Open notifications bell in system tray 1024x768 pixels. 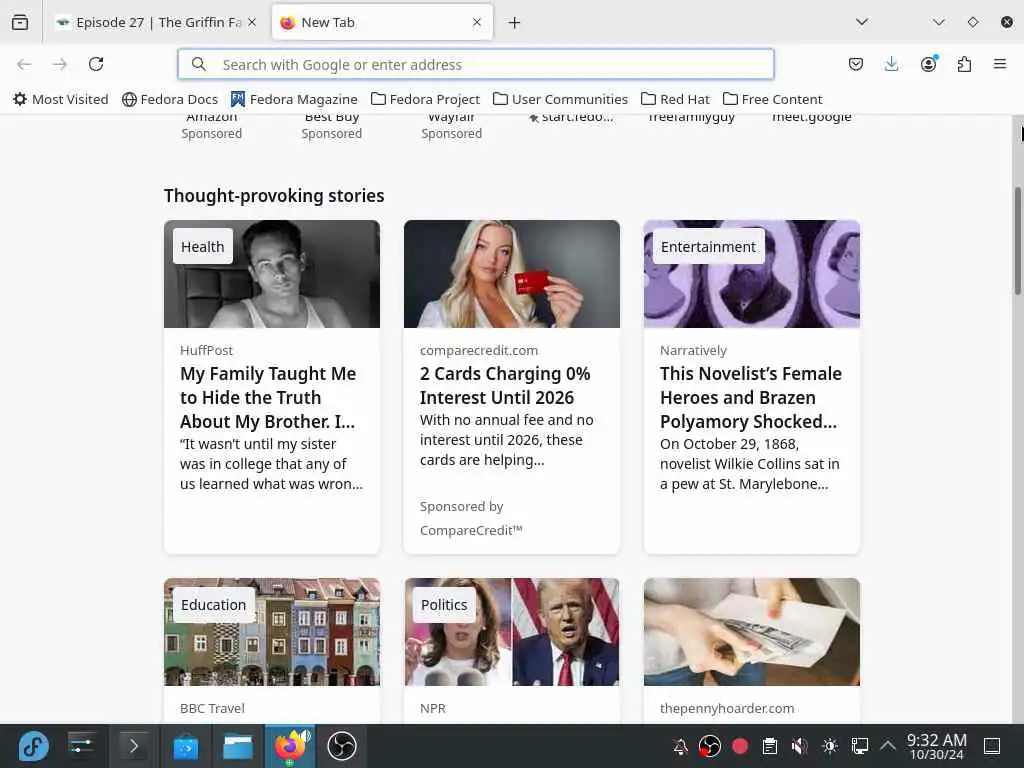coord(680,746)
